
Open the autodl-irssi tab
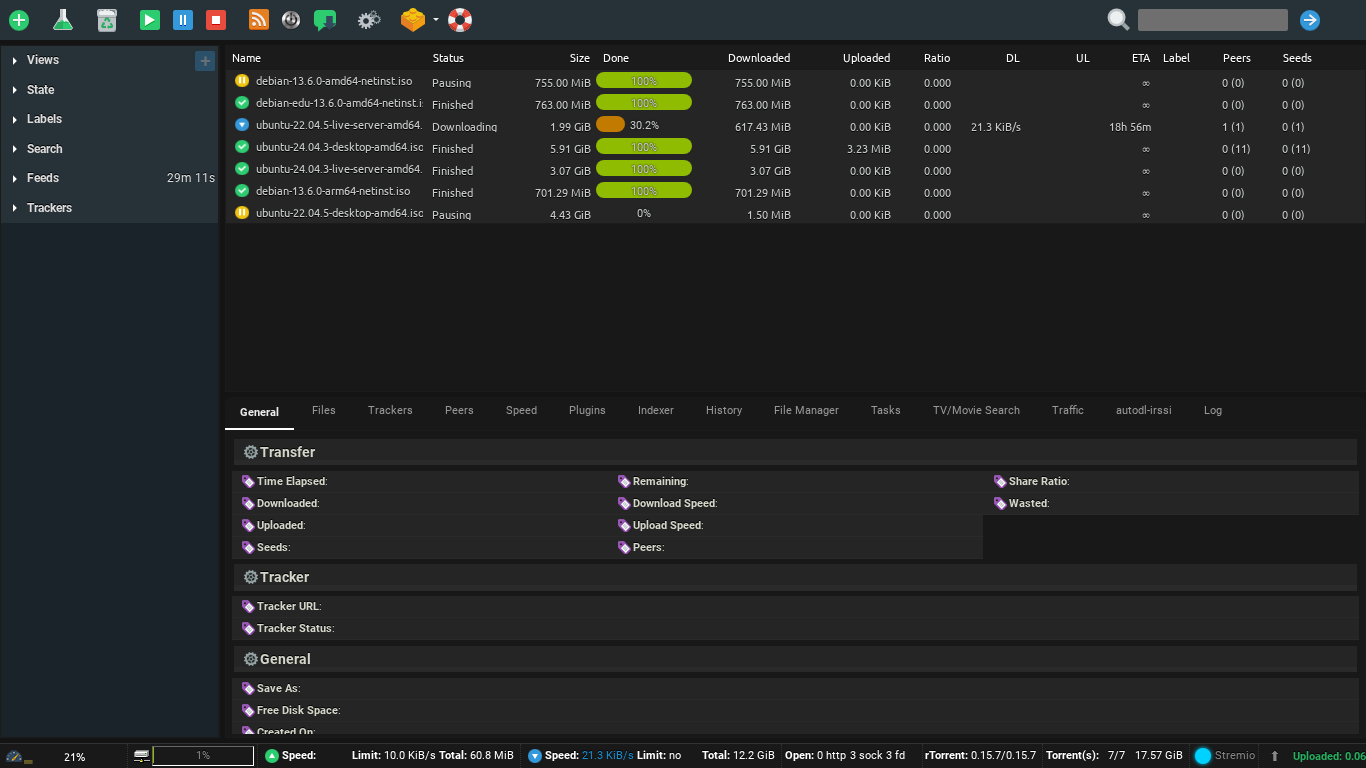1143,410
